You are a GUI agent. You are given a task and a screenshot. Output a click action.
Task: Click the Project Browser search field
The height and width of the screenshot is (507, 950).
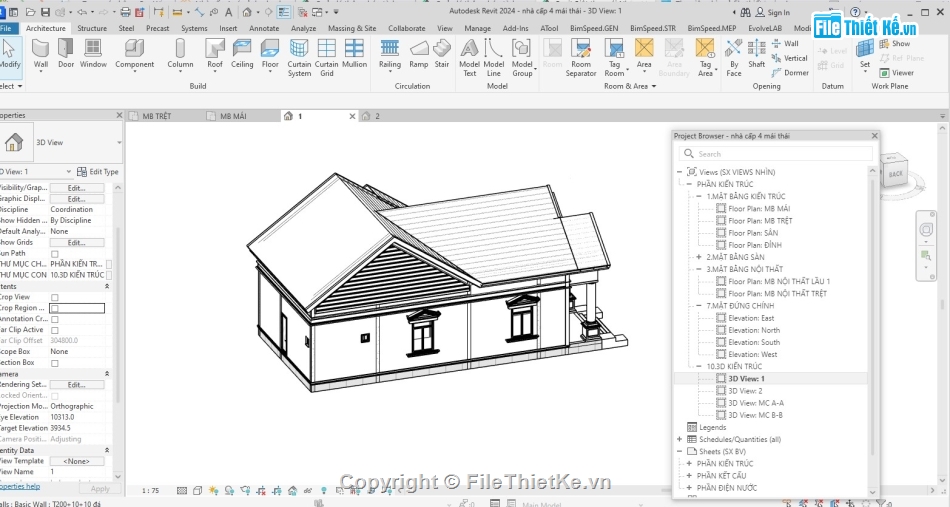coord(776,154)
